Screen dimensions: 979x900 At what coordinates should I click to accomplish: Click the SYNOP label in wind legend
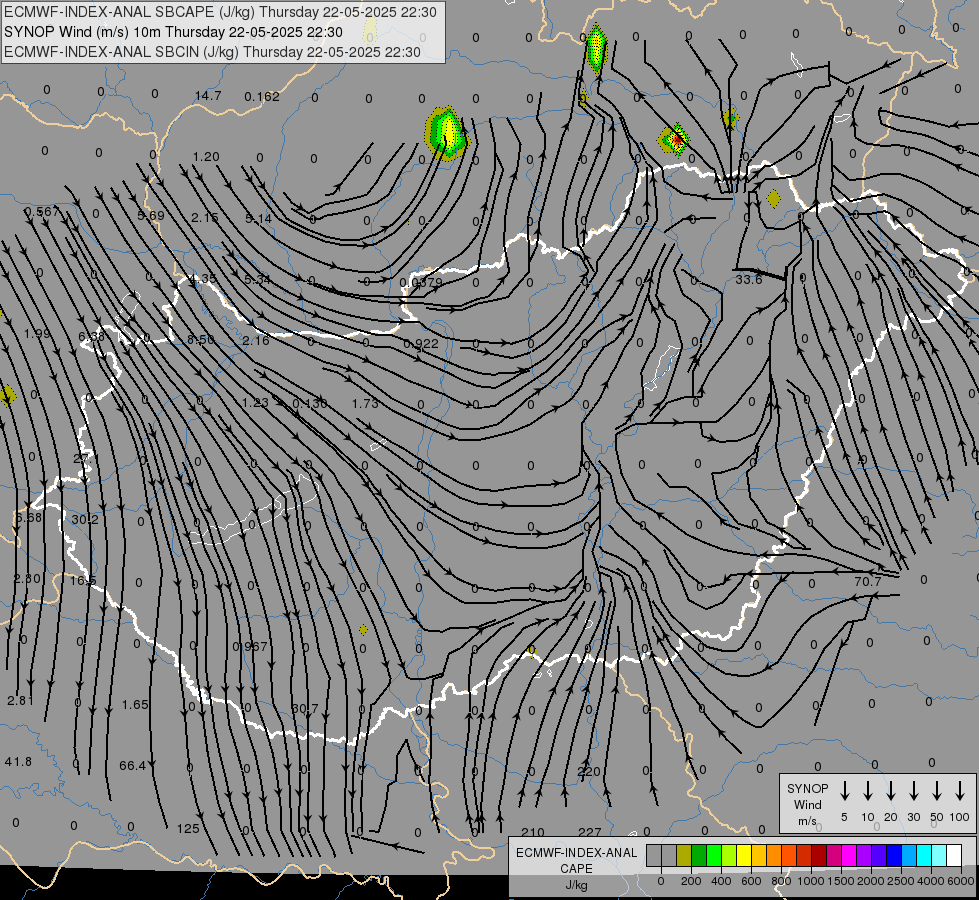[807, 788]
